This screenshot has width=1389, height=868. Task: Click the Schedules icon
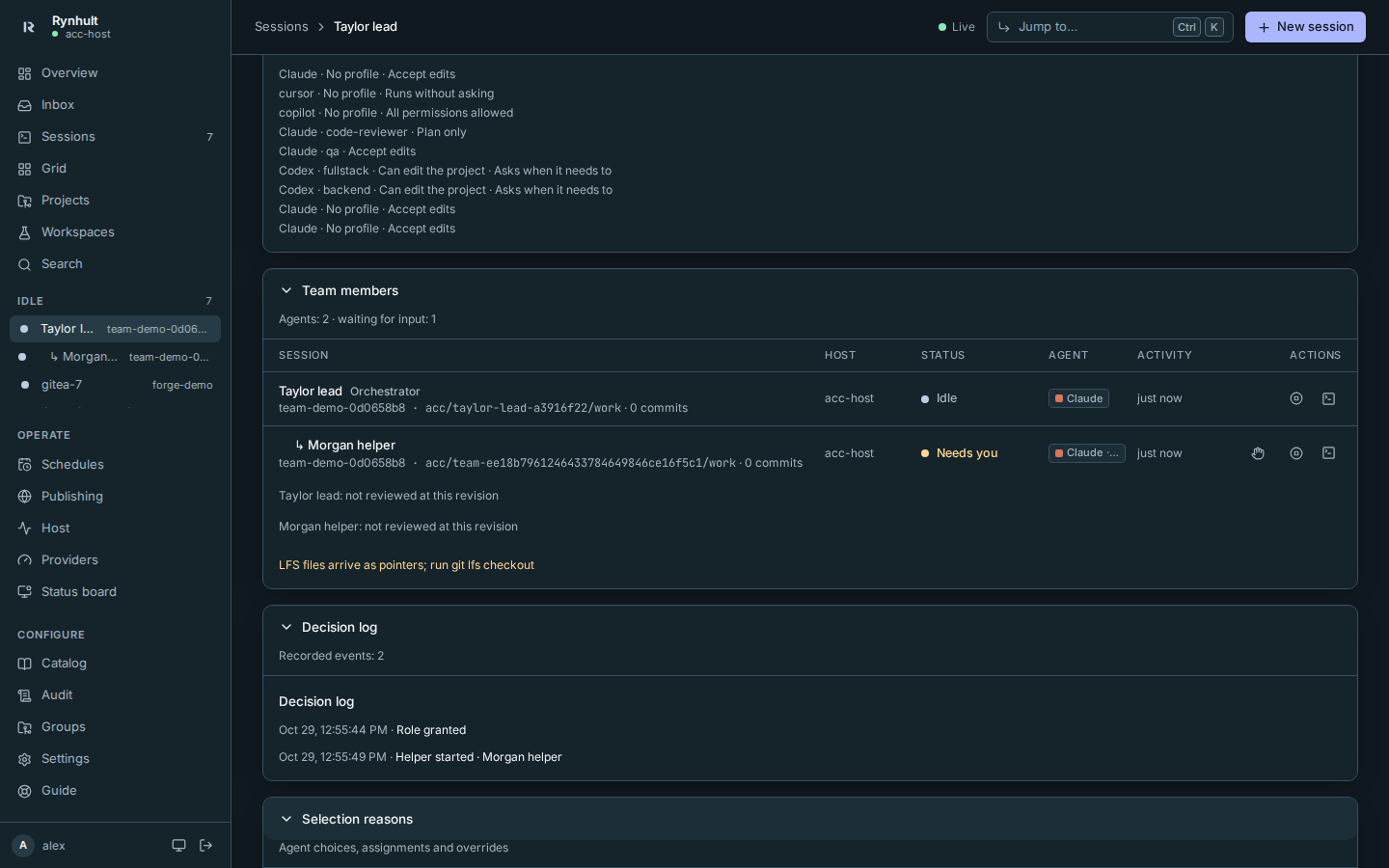[x=25, y=465]
